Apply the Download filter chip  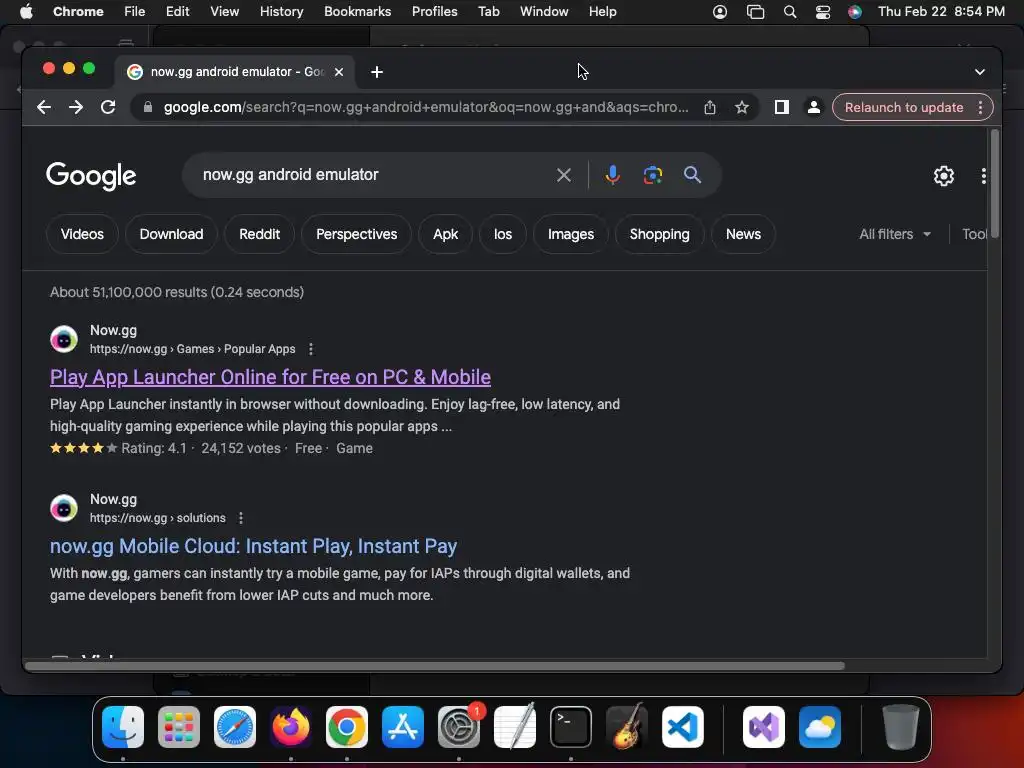[171, 234]
